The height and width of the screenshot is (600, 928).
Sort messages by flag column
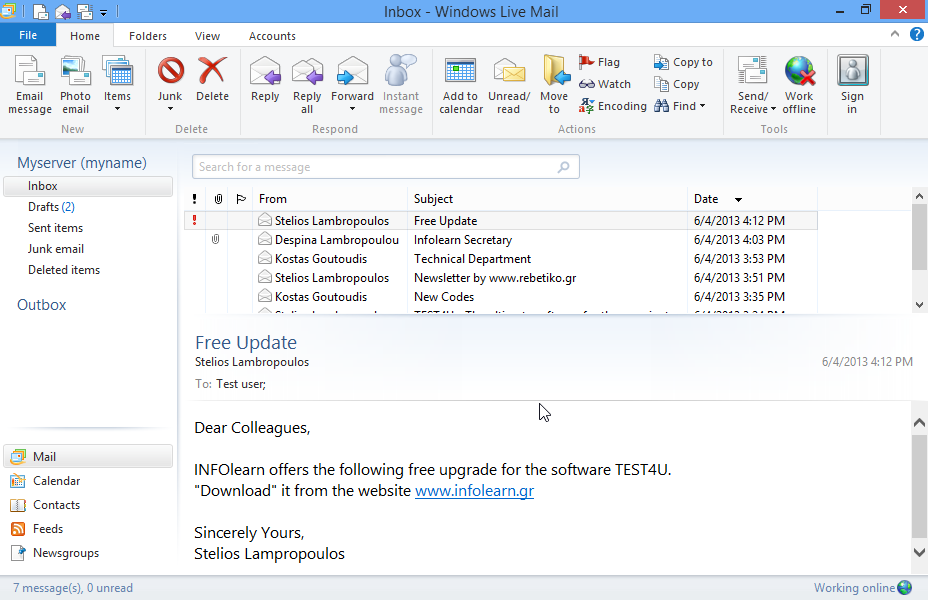point(240,199)
